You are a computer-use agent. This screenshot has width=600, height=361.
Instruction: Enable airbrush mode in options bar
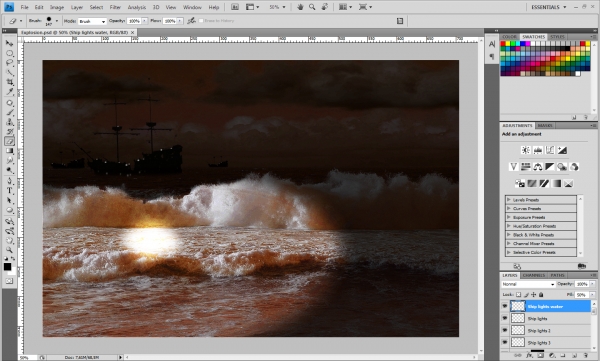pos(191,21)
